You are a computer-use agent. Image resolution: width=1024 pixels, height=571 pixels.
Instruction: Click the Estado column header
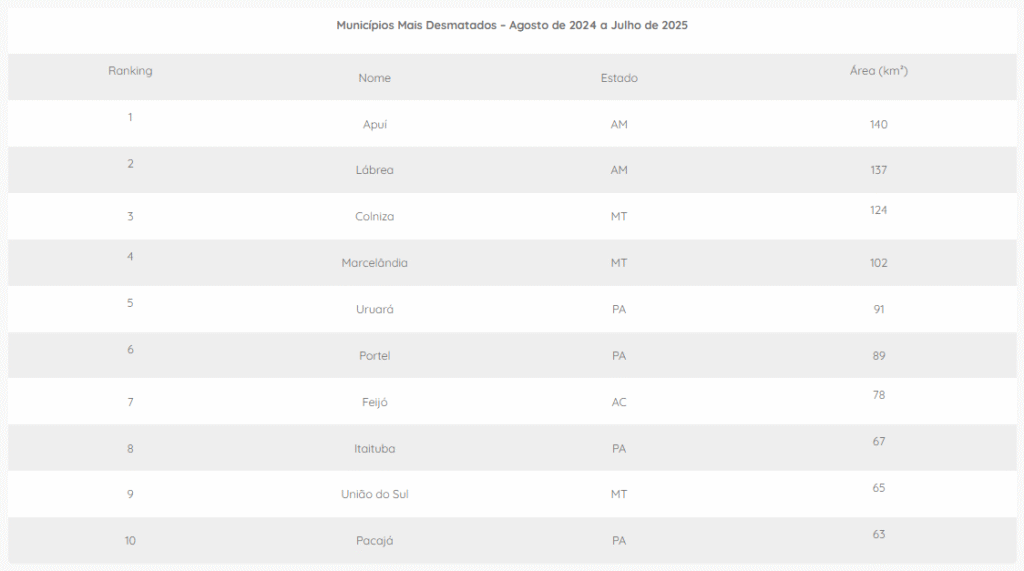click(x=619, y=78)
